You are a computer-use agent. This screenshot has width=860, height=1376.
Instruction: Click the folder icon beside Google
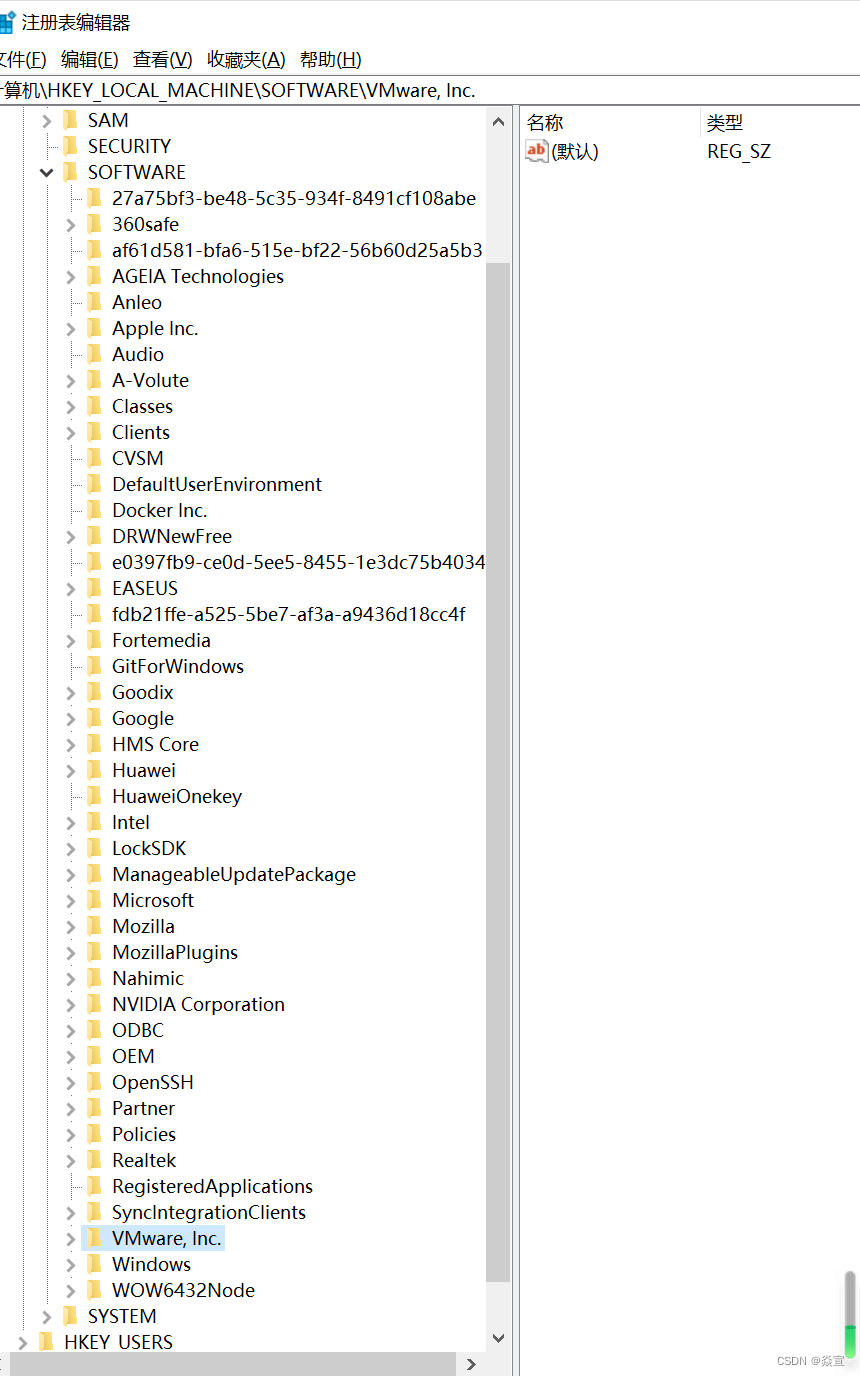pos(94,718)
